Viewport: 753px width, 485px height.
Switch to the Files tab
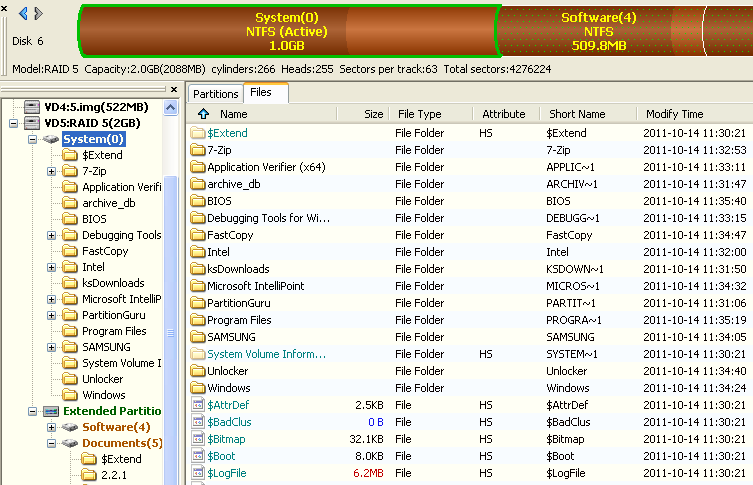(x=261, y=93)
